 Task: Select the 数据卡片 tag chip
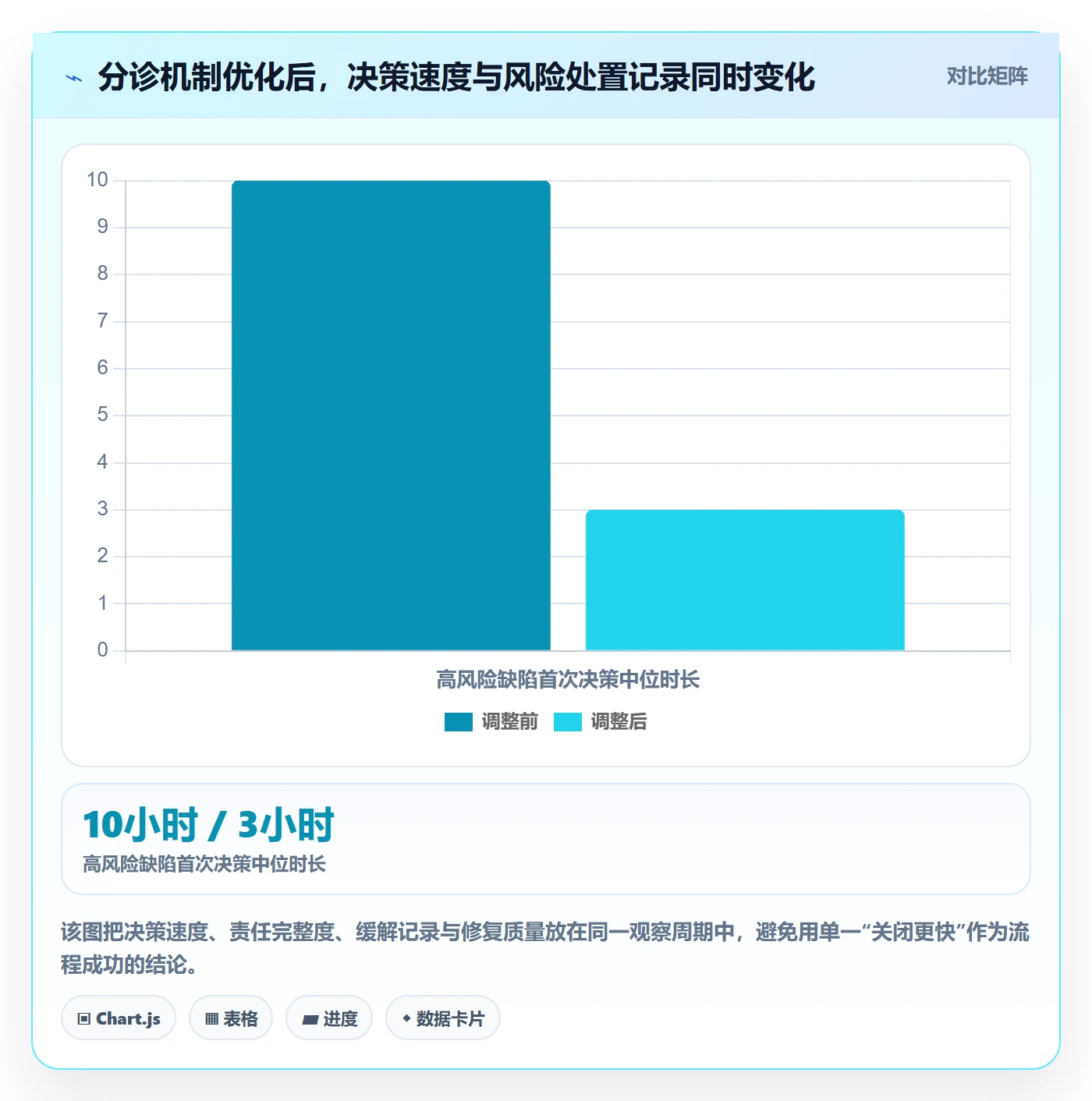(443, 1018)
